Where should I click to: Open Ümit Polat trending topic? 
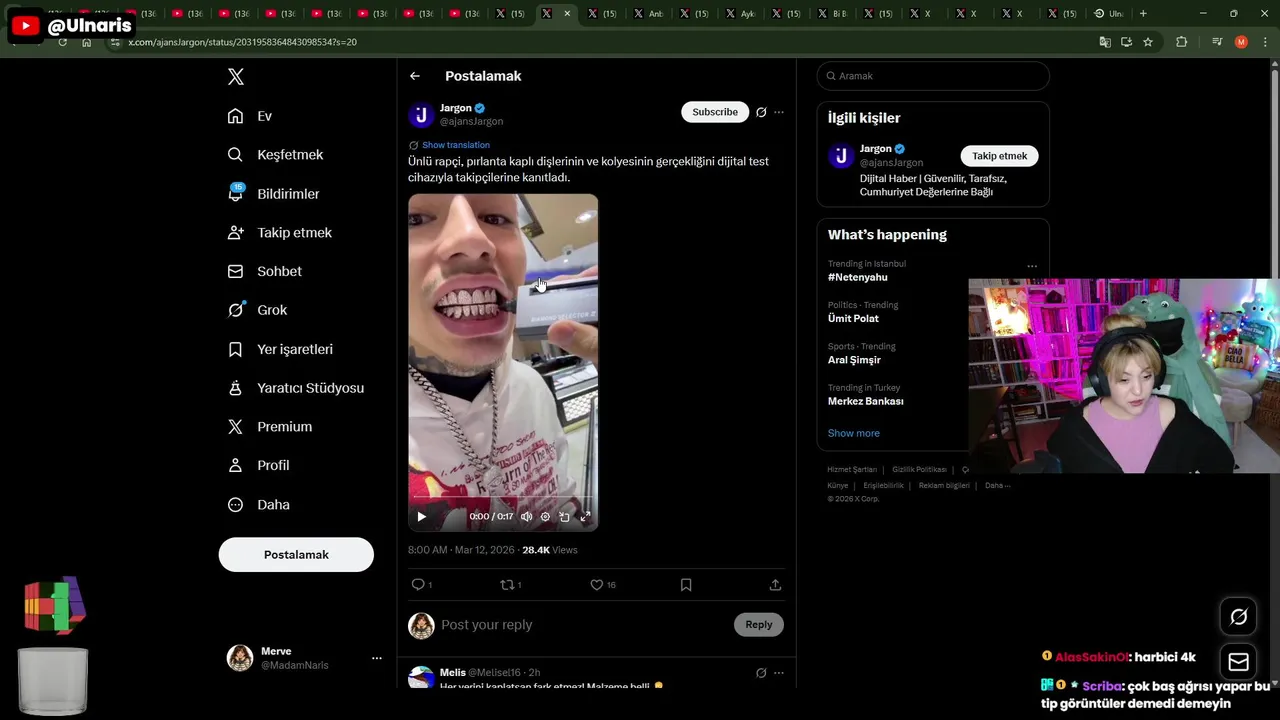pos(853,319)
